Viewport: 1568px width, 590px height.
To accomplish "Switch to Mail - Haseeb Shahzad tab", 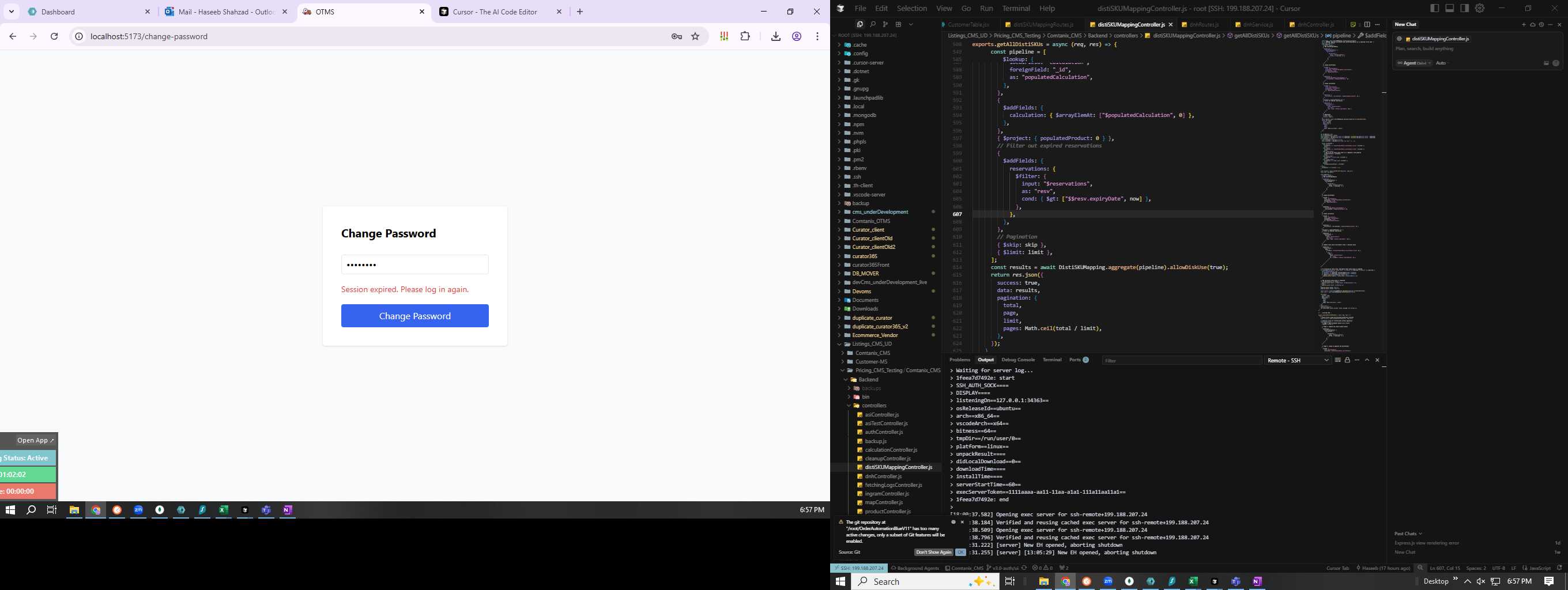I will point(226,12).
